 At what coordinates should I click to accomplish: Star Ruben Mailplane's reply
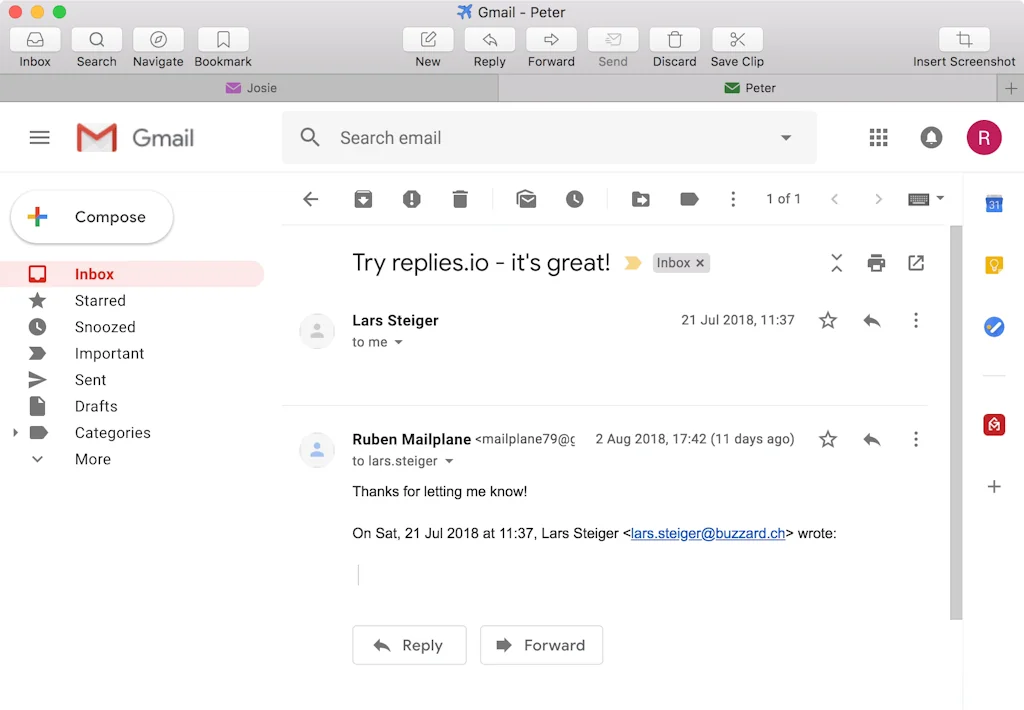pos(827,438)
